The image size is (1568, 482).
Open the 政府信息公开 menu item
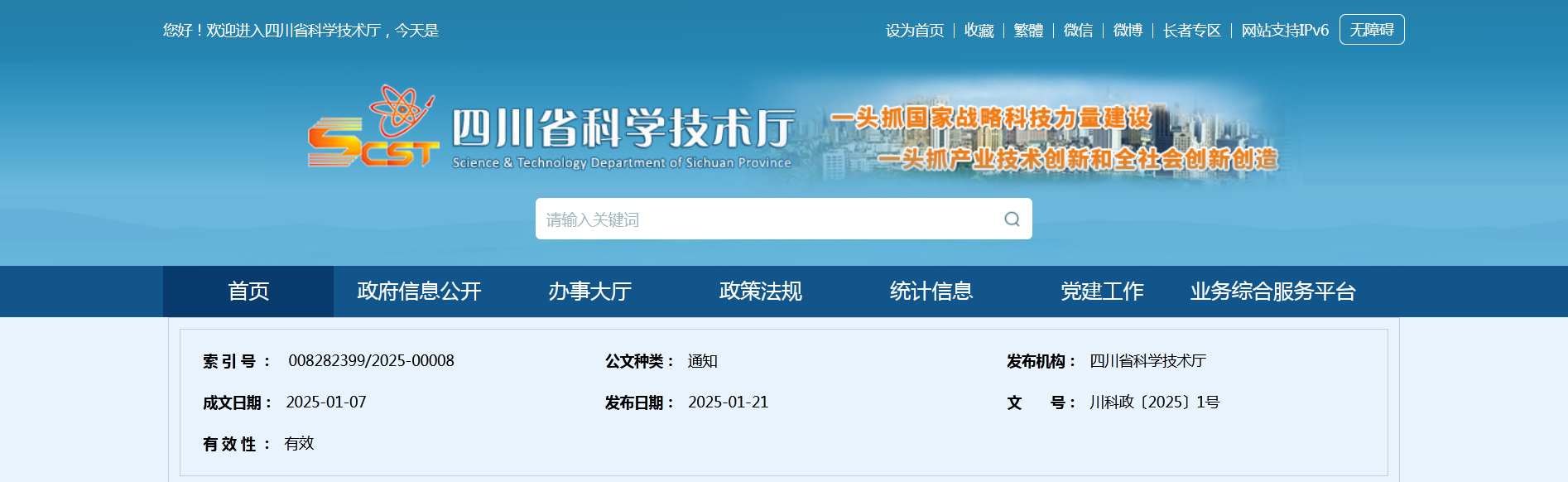coord(419,292)
